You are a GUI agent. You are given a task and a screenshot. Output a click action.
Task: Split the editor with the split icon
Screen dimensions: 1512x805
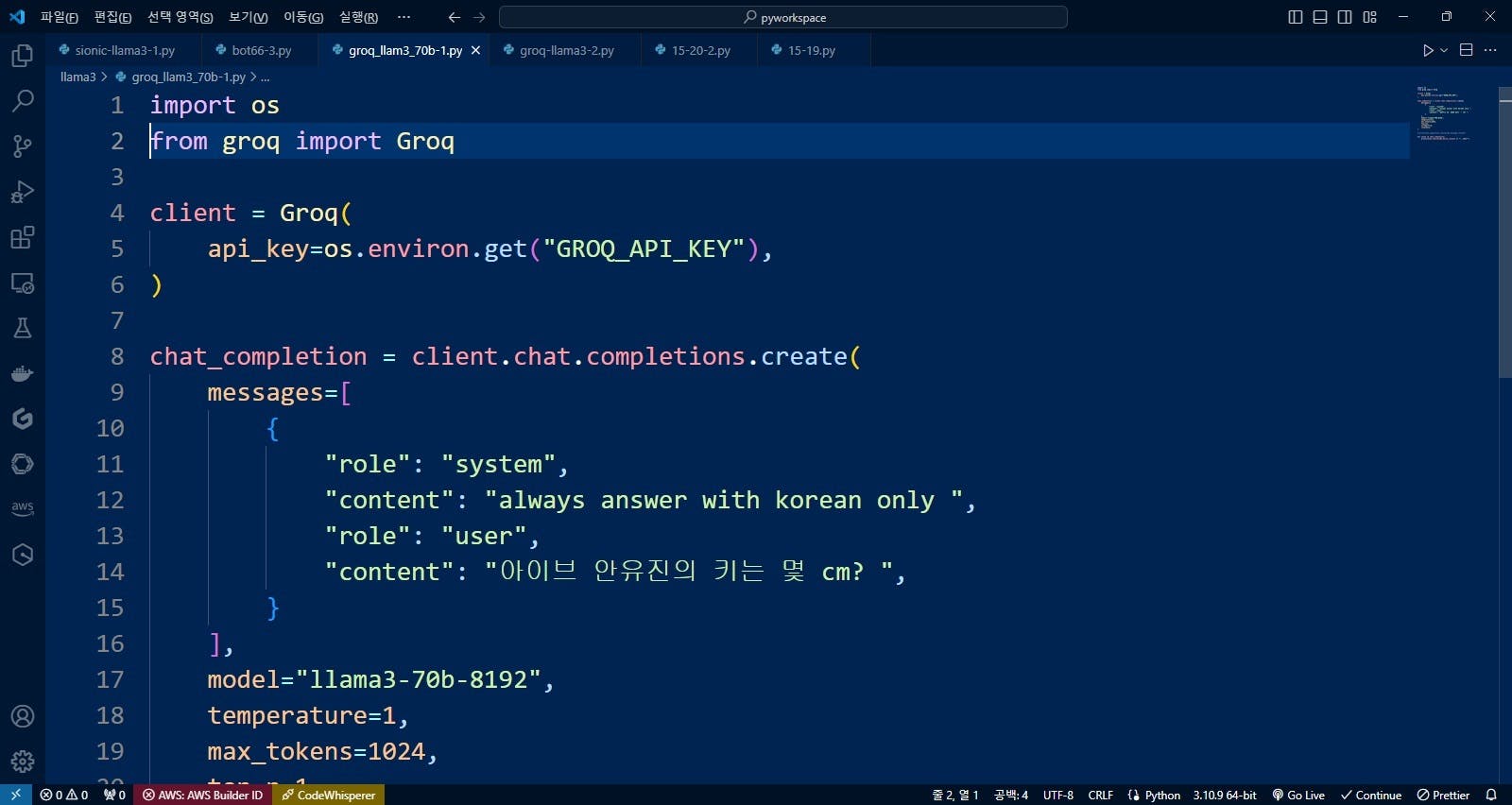1467,50
